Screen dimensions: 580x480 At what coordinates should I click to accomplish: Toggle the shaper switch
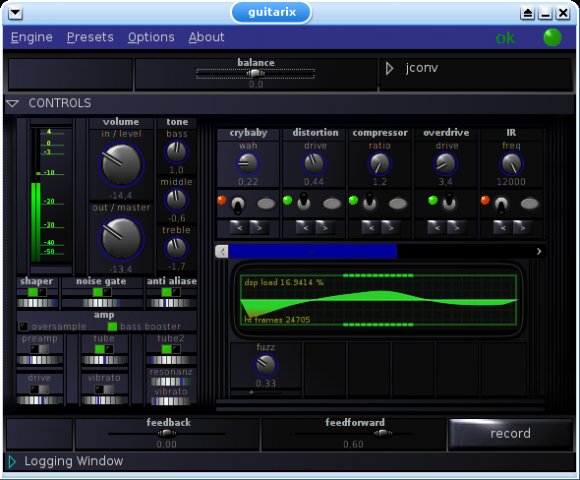(37, 292)
